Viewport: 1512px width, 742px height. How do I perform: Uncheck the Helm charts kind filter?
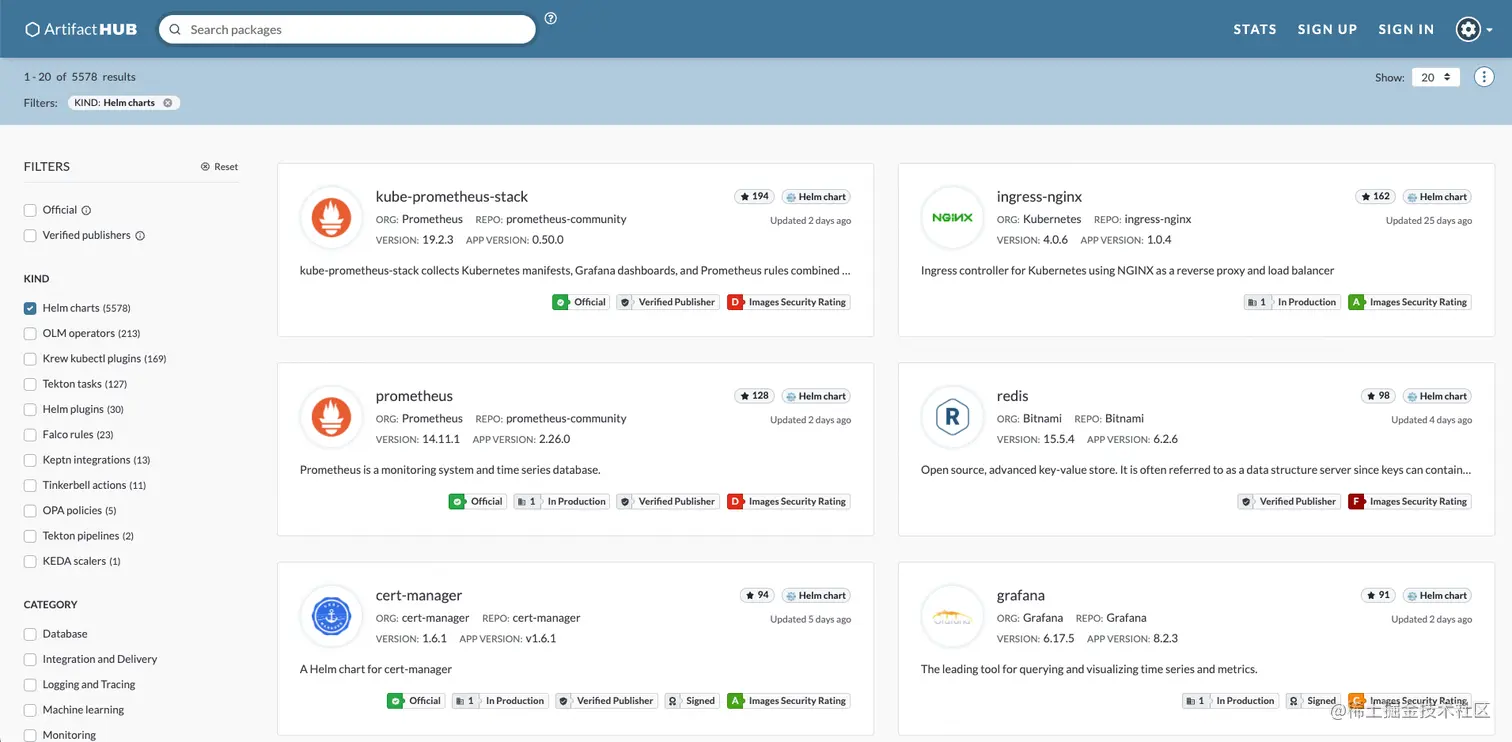30,309
